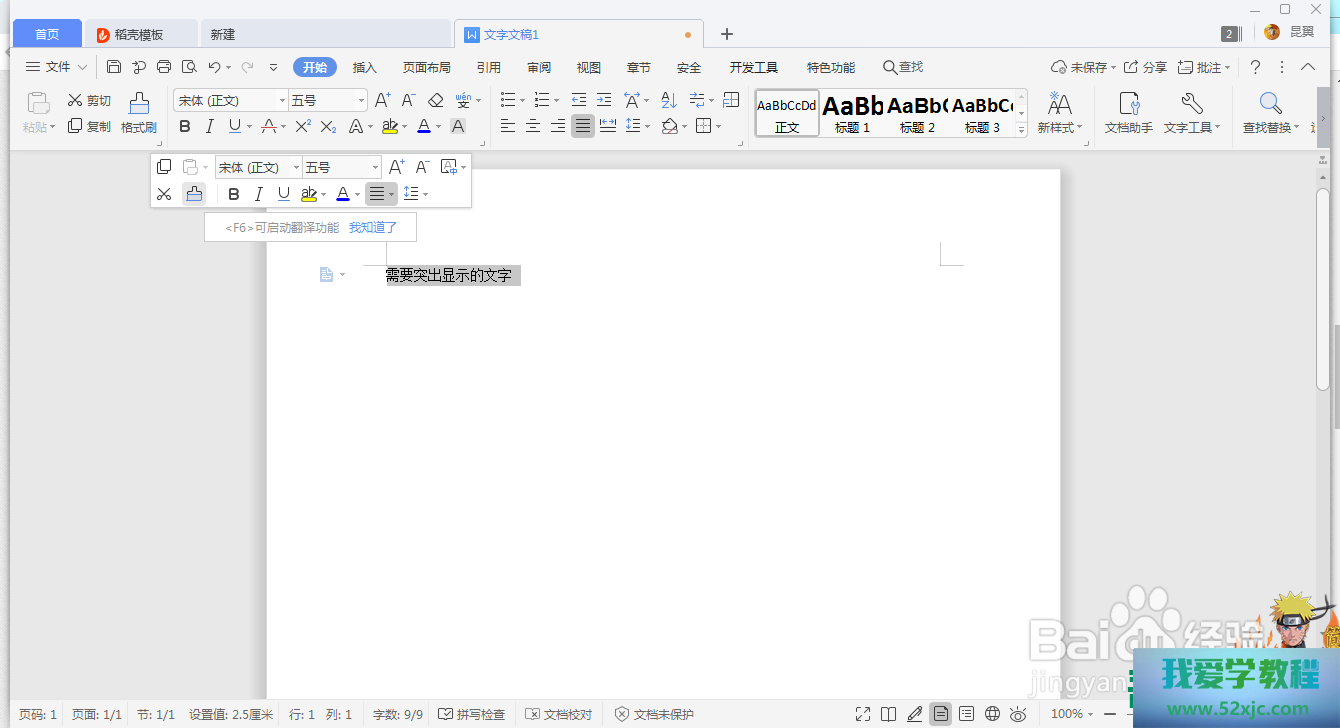Expand the 宋体 (正文) font name dropdown
The image size is (1340, 728).
coord(281,100)
